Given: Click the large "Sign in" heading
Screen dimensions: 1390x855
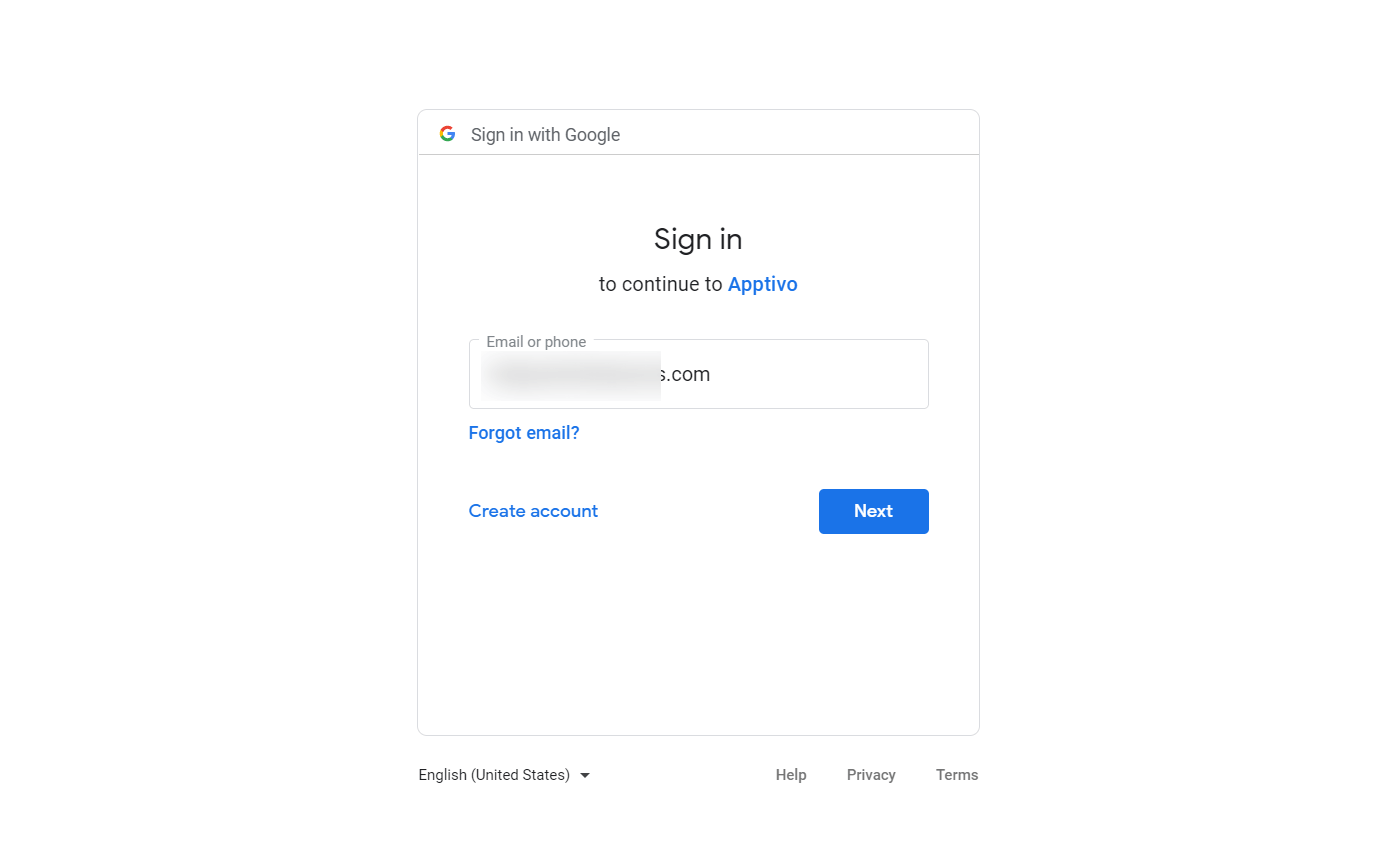Looking at the screenshot, I should click(698, 239).
